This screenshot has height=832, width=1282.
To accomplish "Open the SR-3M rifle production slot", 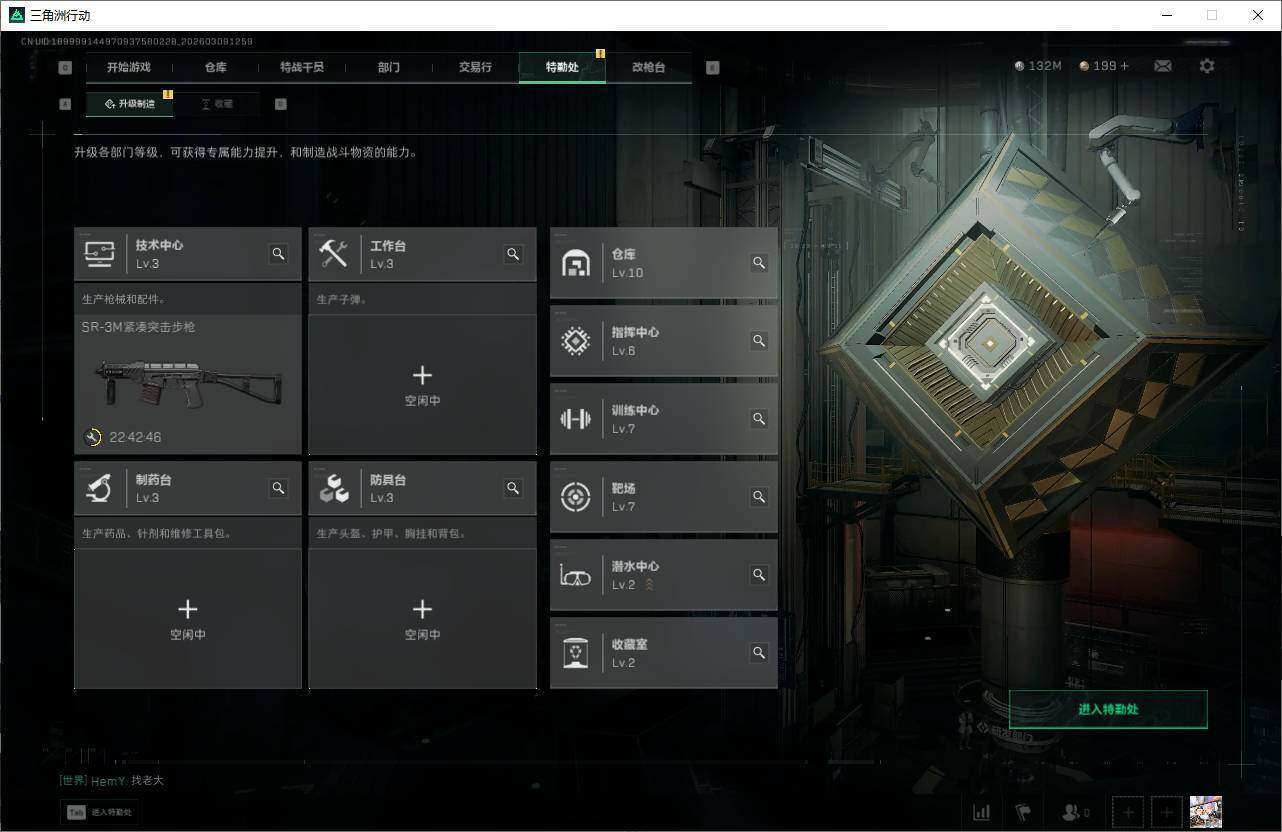I will (x=188, y=385).
